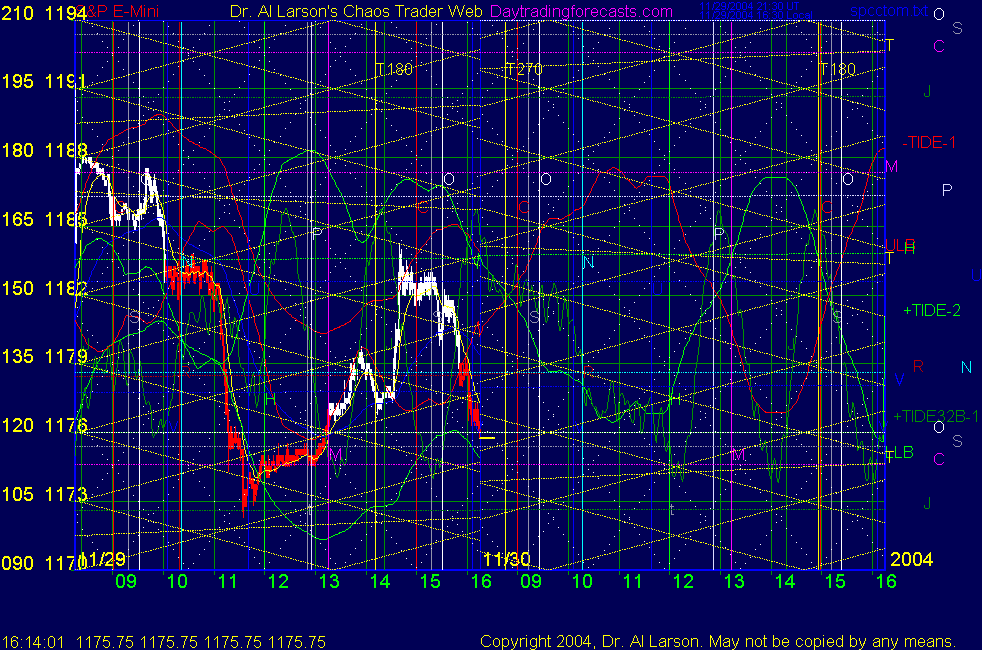Click the spcctom.txt file name
The width and height of the screenshot is (982, 650).
(889, 11)
